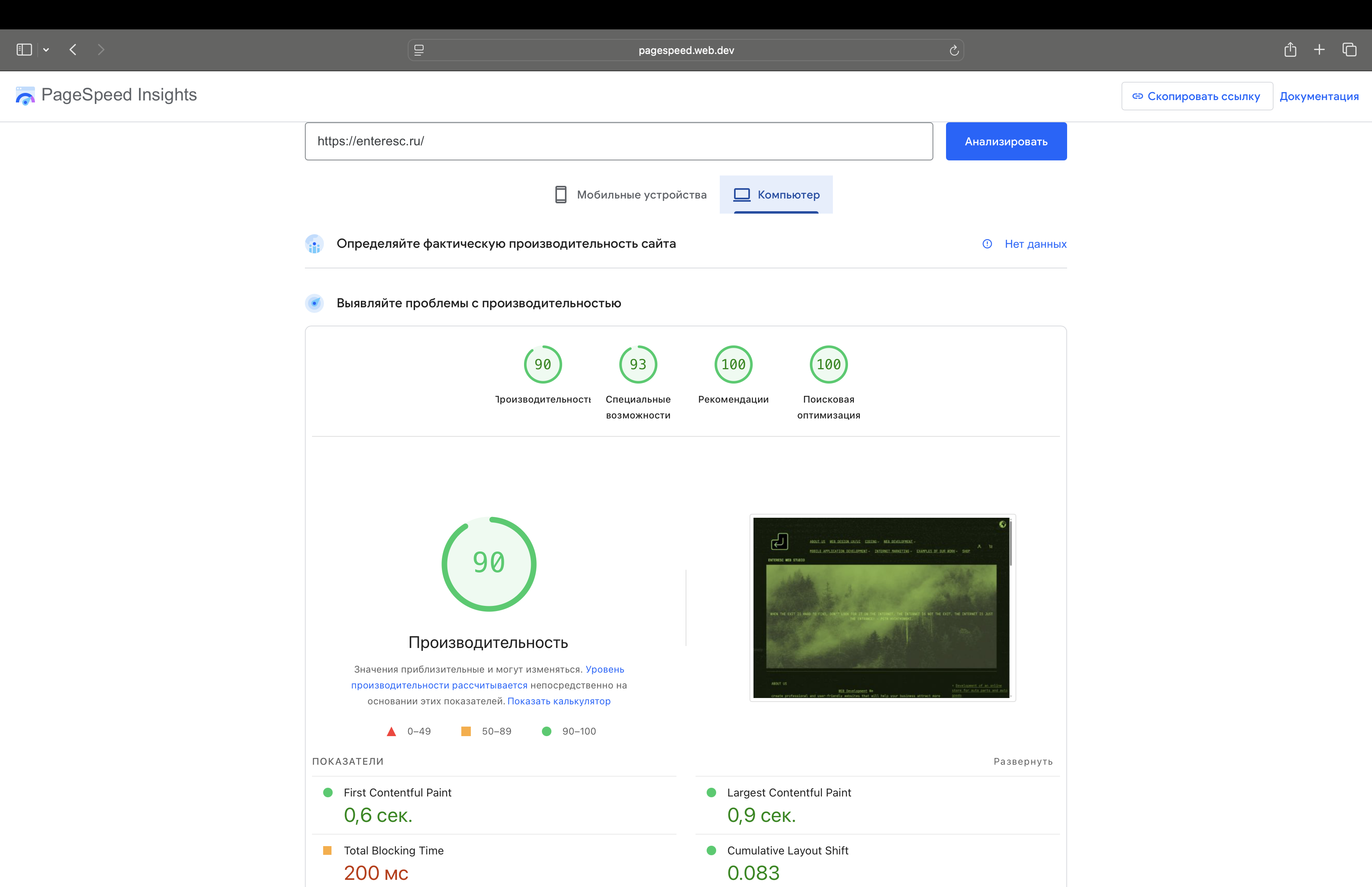
Task: Click the info icon beside Нет данных
Action: (x=987, y=244)
